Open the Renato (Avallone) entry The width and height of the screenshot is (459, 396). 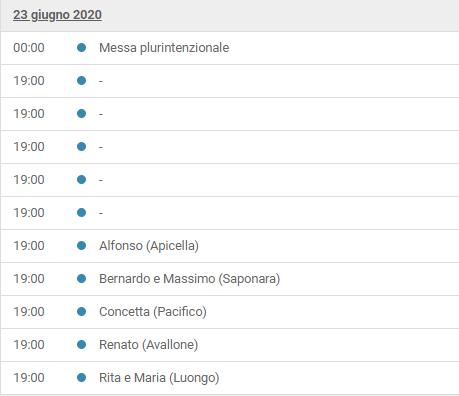coord(149,345)
